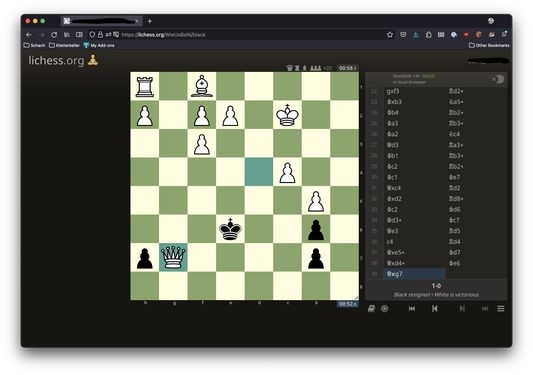533x375 pixels.
Task: Open the My Add-ons bookmark
Action: (99, 45)
